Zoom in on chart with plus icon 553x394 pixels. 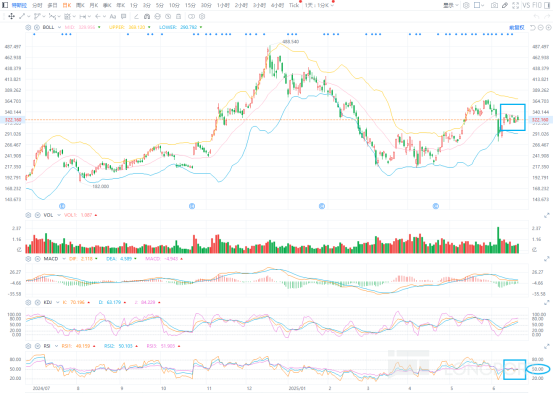[x=548, y=28]
